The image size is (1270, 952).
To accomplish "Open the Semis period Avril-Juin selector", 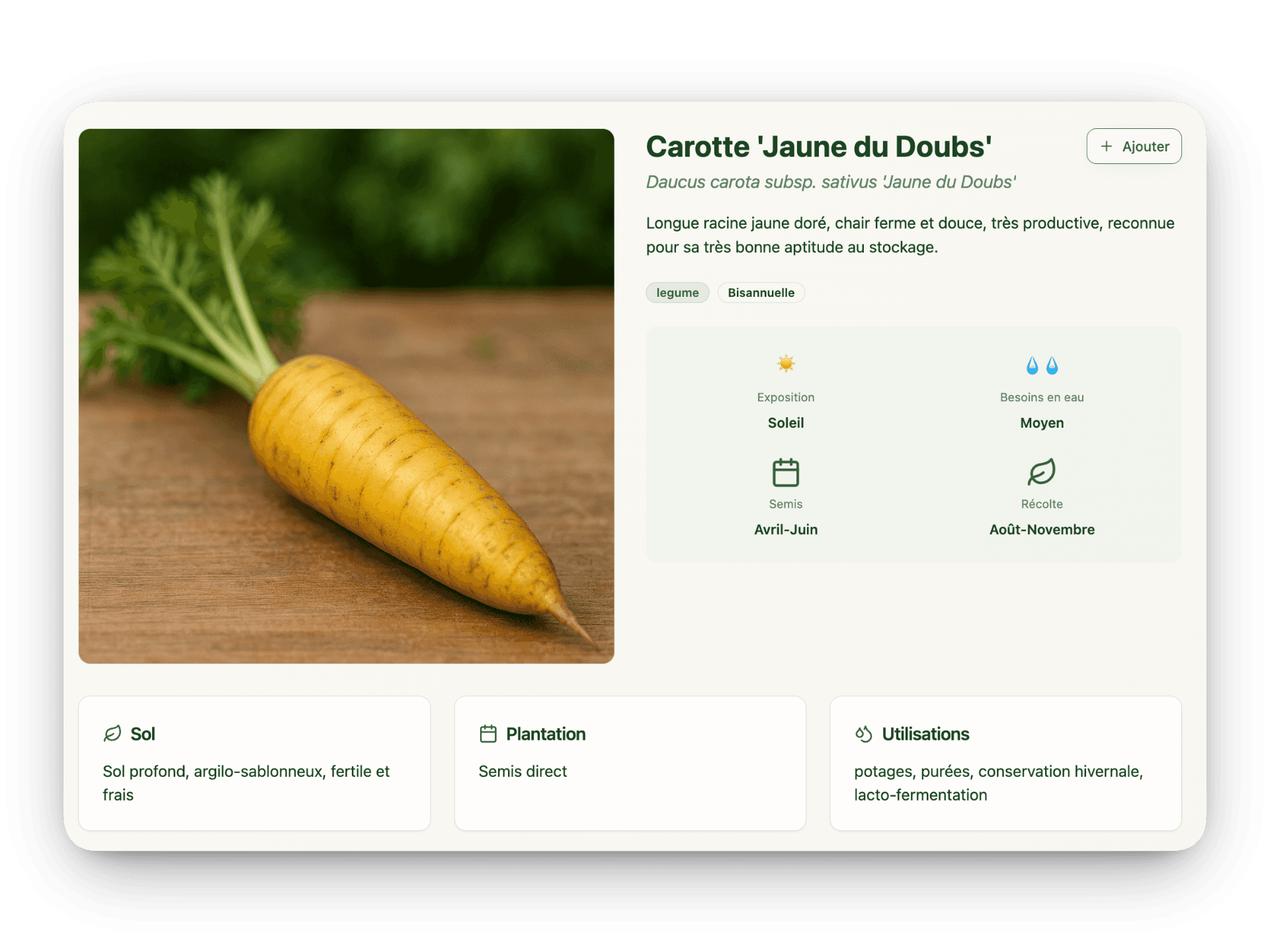I will [785, 529].
